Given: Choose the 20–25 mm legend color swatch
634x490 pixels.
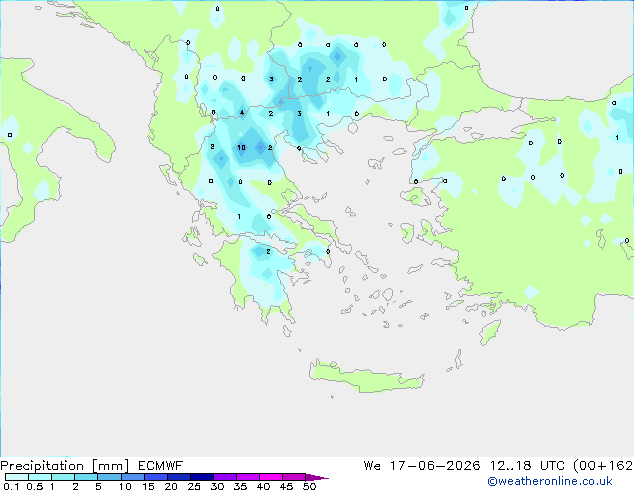Looking at the screenshot, I should (179, 477).
